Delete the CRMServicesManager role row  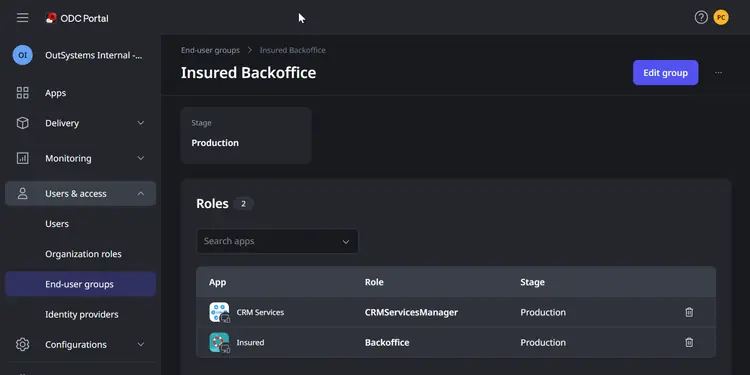689,312
